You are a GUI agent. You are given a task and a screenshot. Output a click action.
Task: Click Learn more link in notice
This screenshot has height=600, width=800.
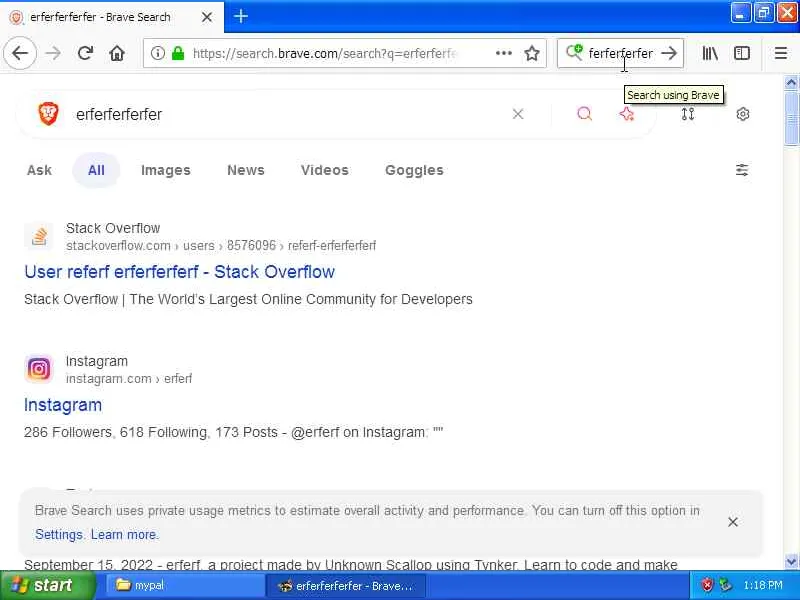pyautogui.click(x=124, y=534)
